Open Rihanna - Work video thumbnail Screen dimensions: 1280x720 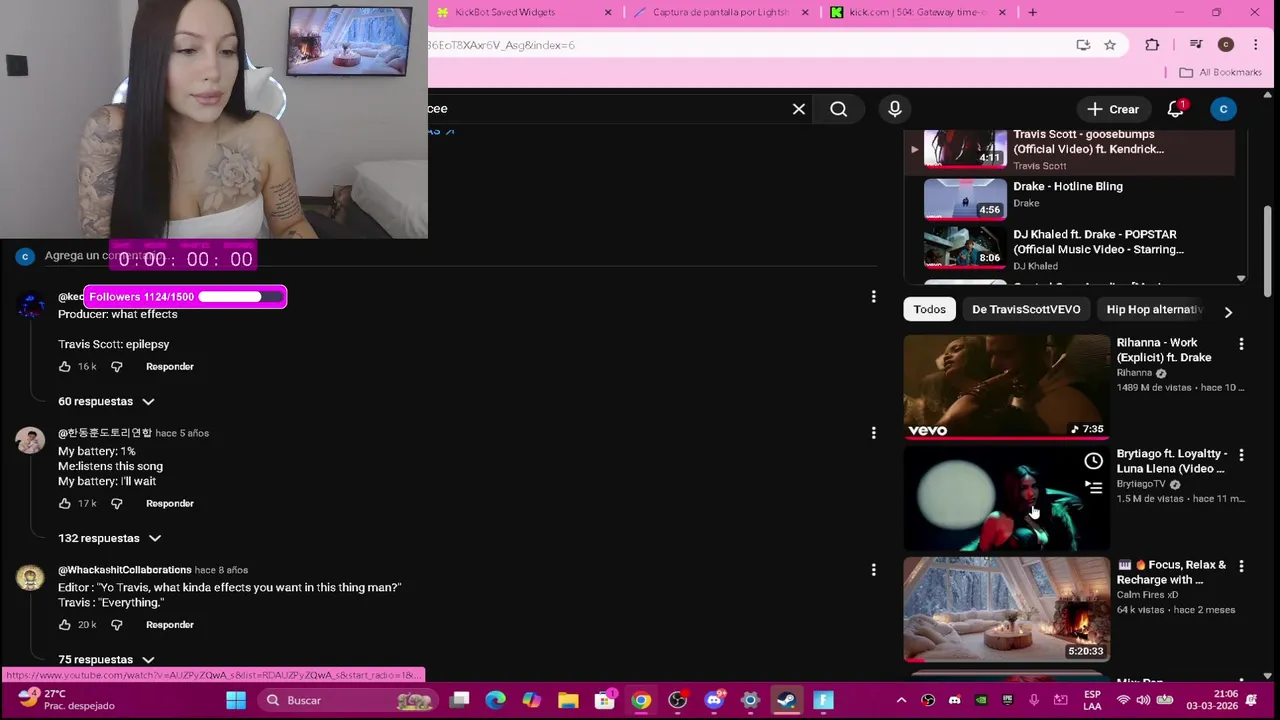(x=1006, y=386)
